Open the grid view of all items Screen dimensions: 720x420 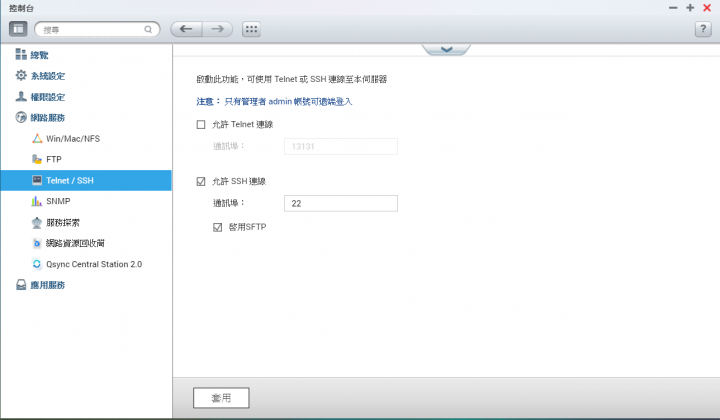tap(251, 29)
